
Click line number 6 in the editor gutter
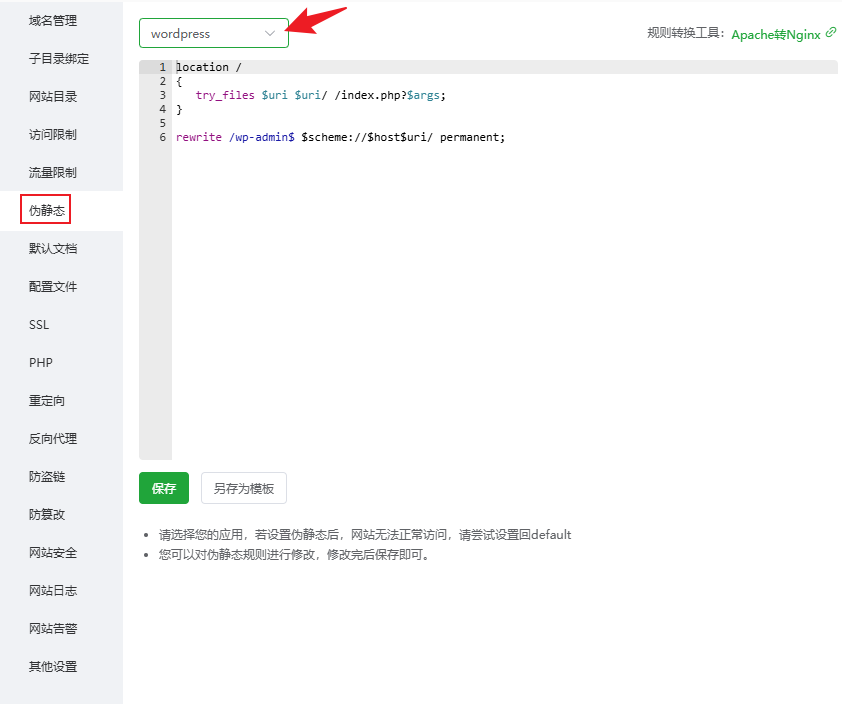point(162,137)
